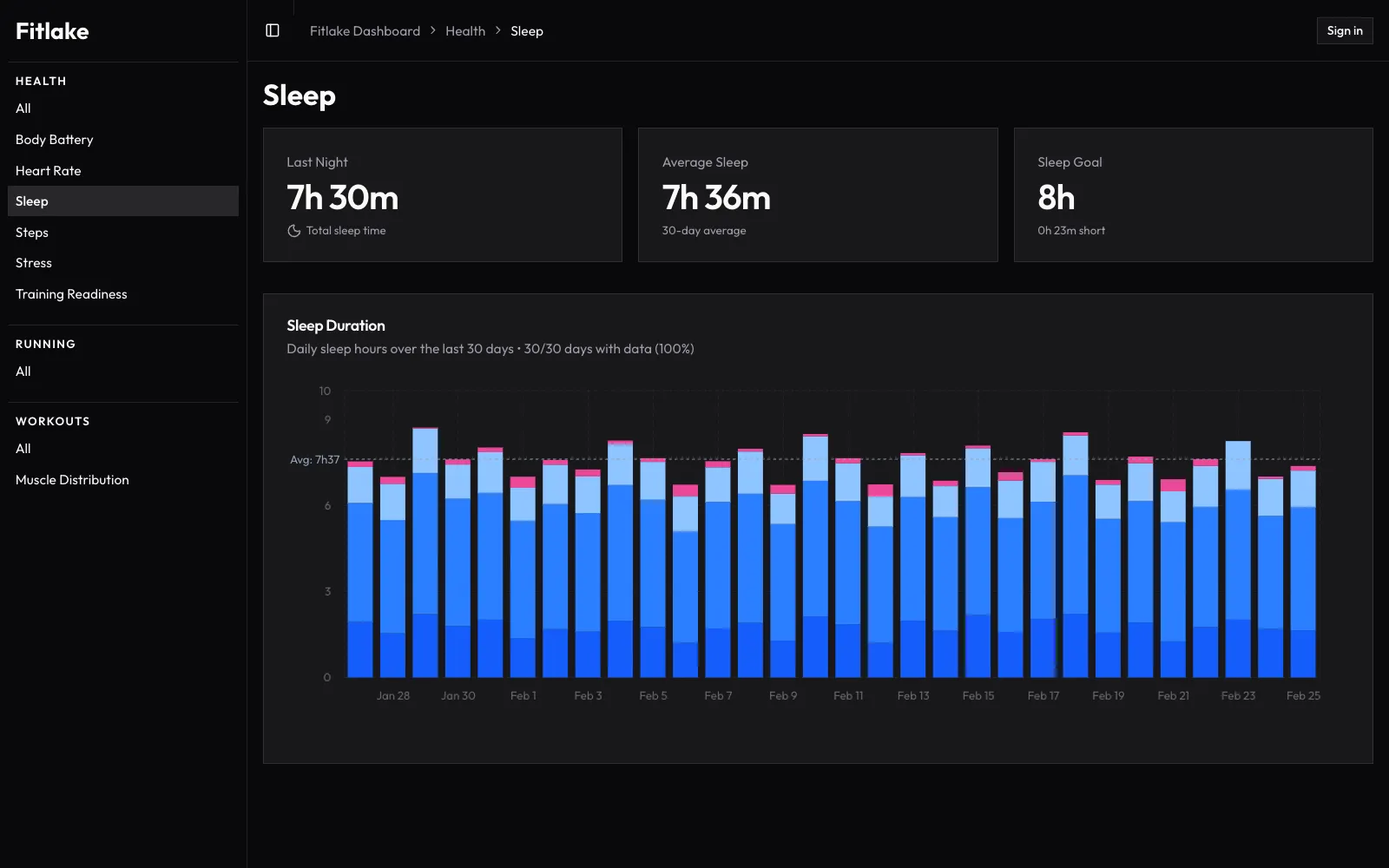Open the Fitlake logo home link
The width and height of the screenshot is (1389, 868).
click(52, 31)
